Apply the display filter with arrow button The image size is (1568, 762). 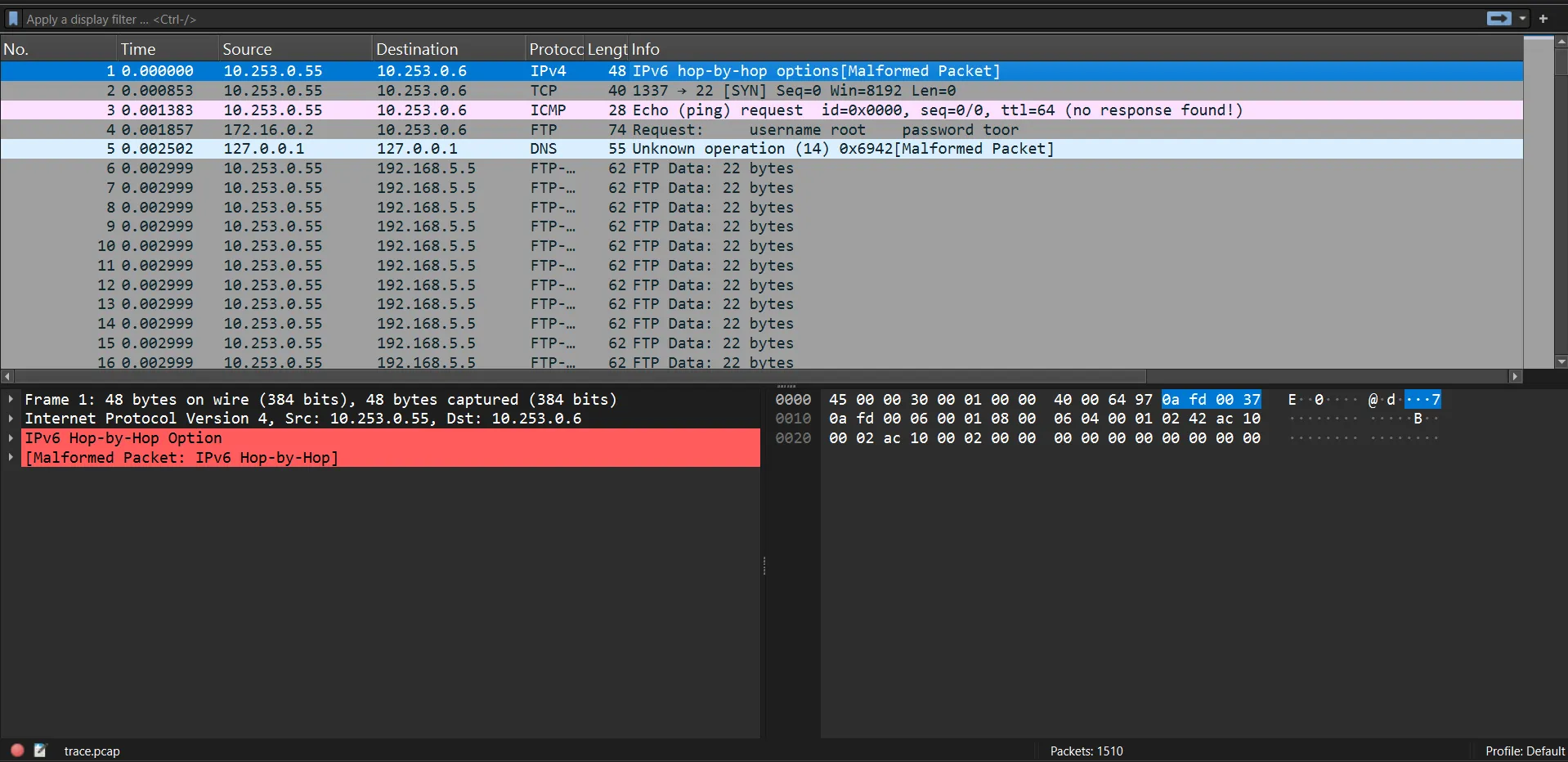[1499, 19]
